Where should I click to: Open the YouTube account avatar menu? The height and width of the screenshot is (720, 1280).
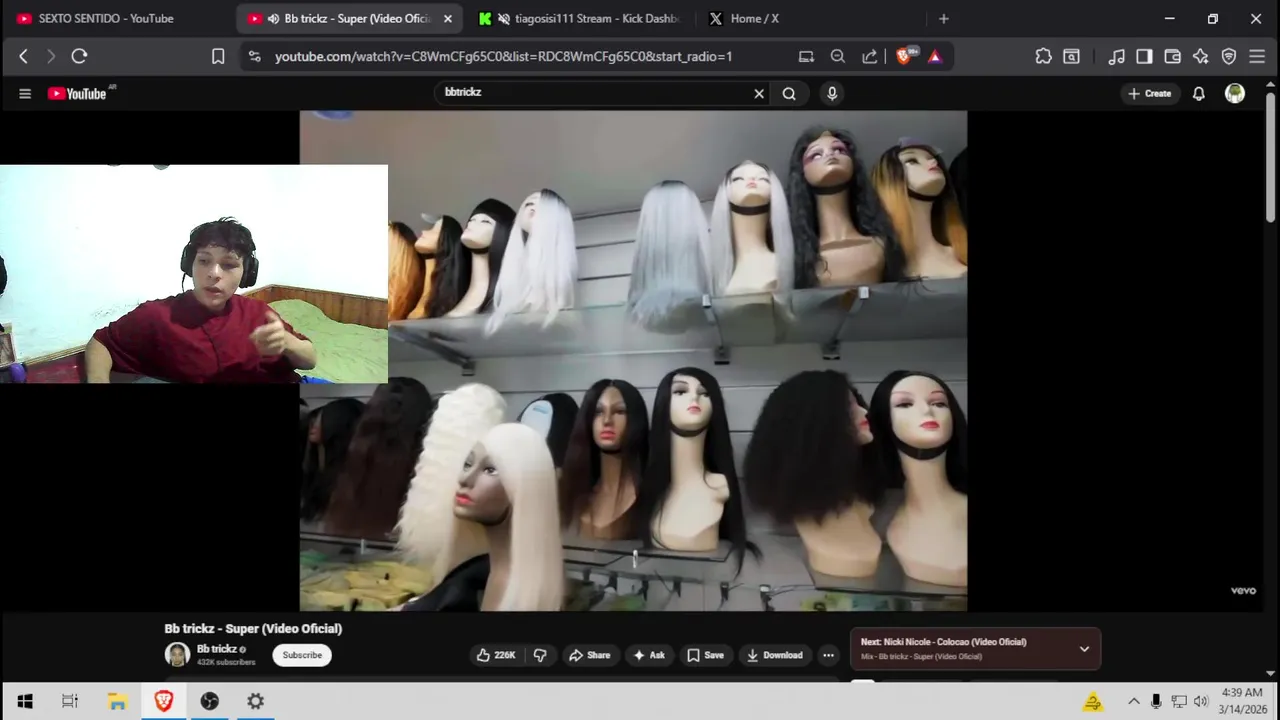[1235, 93]
